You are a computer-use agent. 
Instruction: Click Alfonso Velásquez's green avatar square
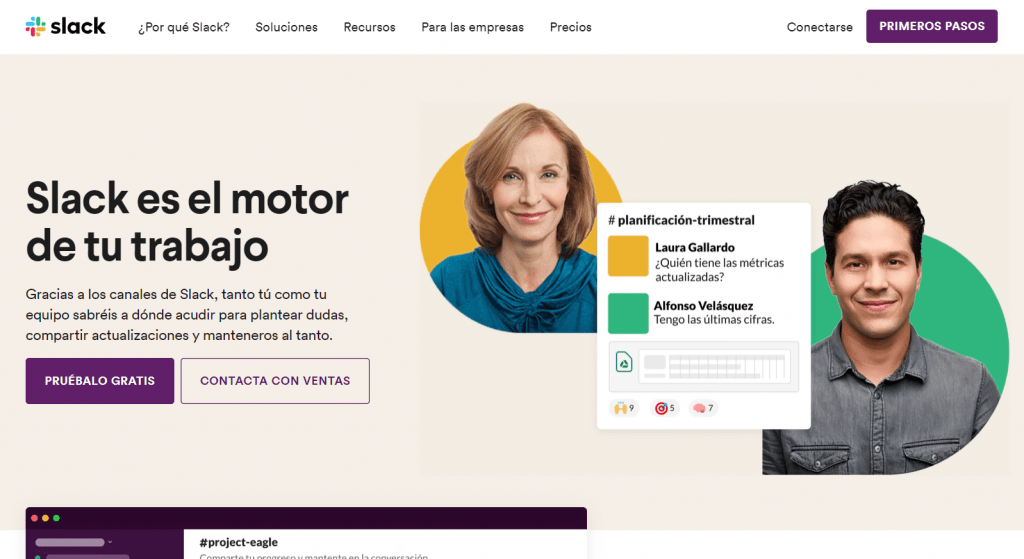point(628,313)
